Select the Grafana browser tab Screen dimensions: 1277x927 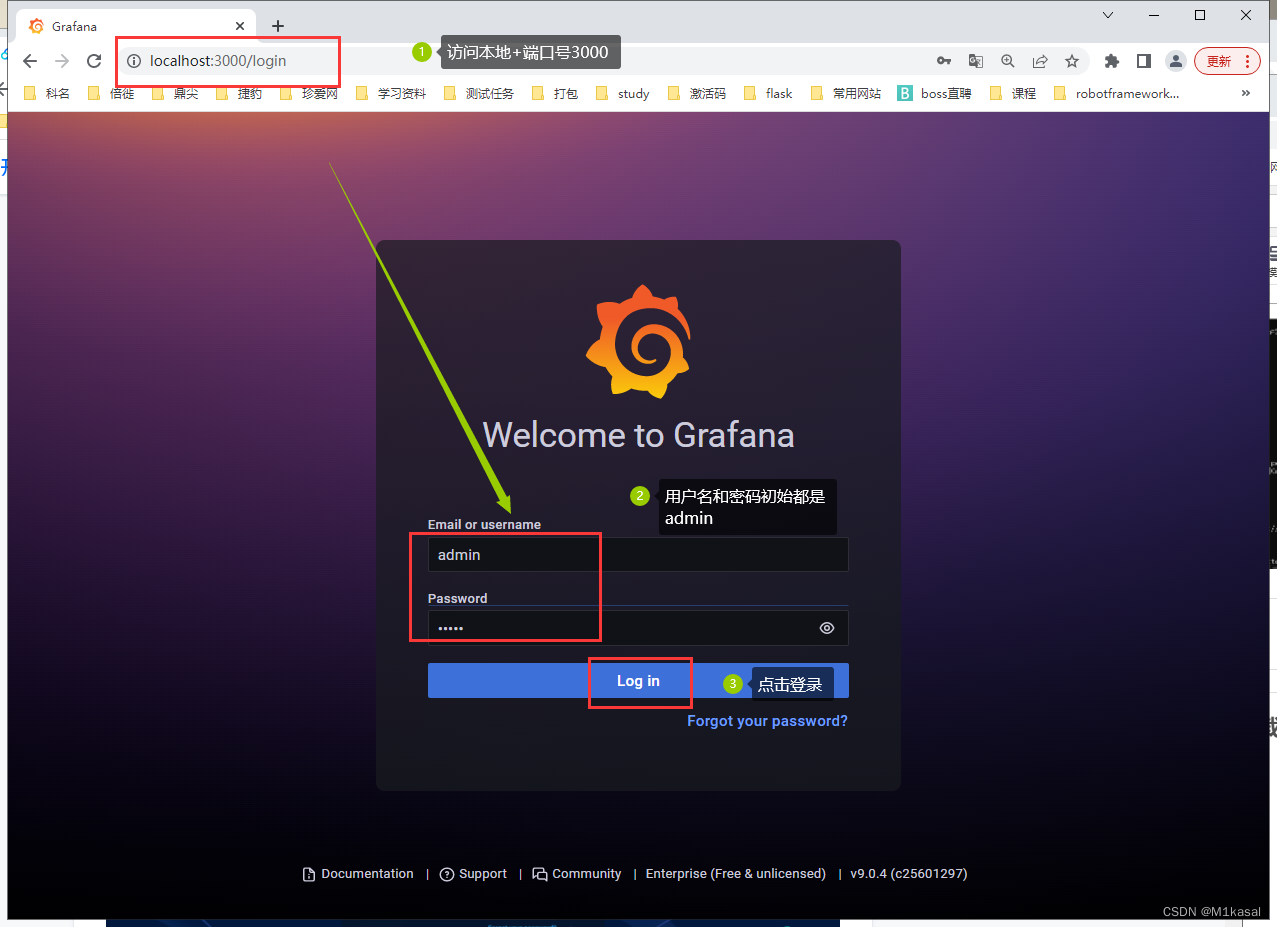click(x=137, y=26)
